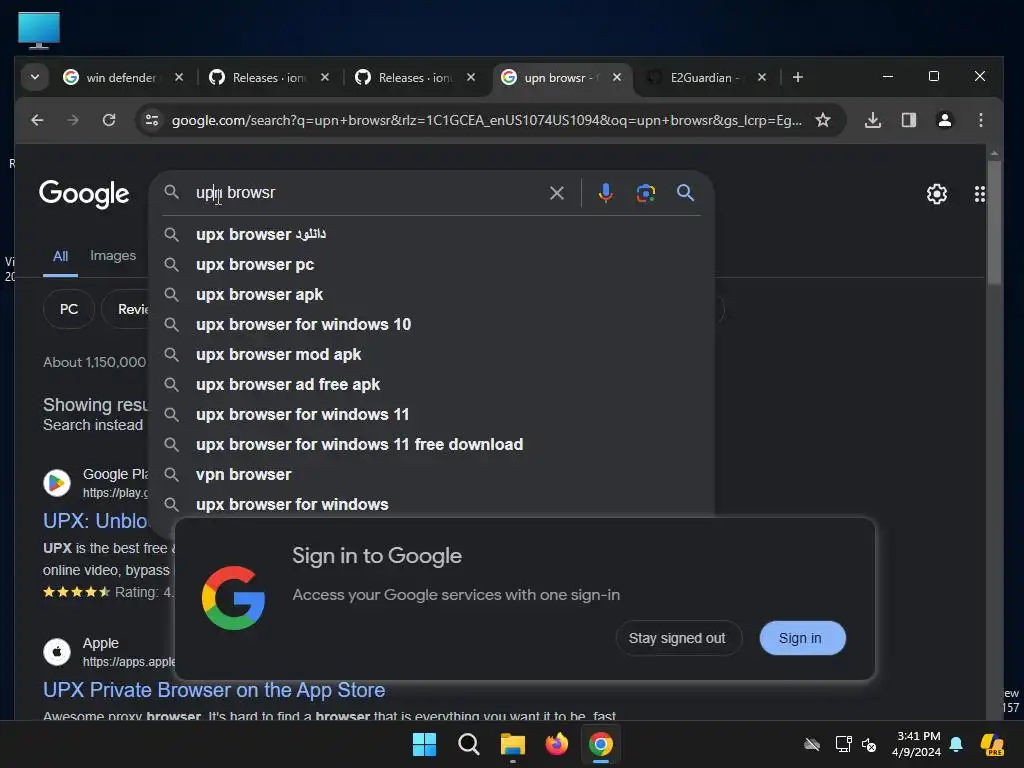Close the E2Guardian tab

tap(761, 77)
